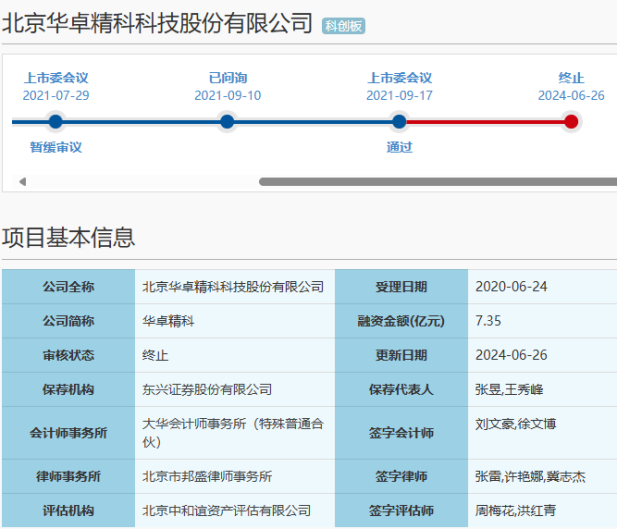Open the 已问询 stage link
617x529 pixels.
[227, 78]
